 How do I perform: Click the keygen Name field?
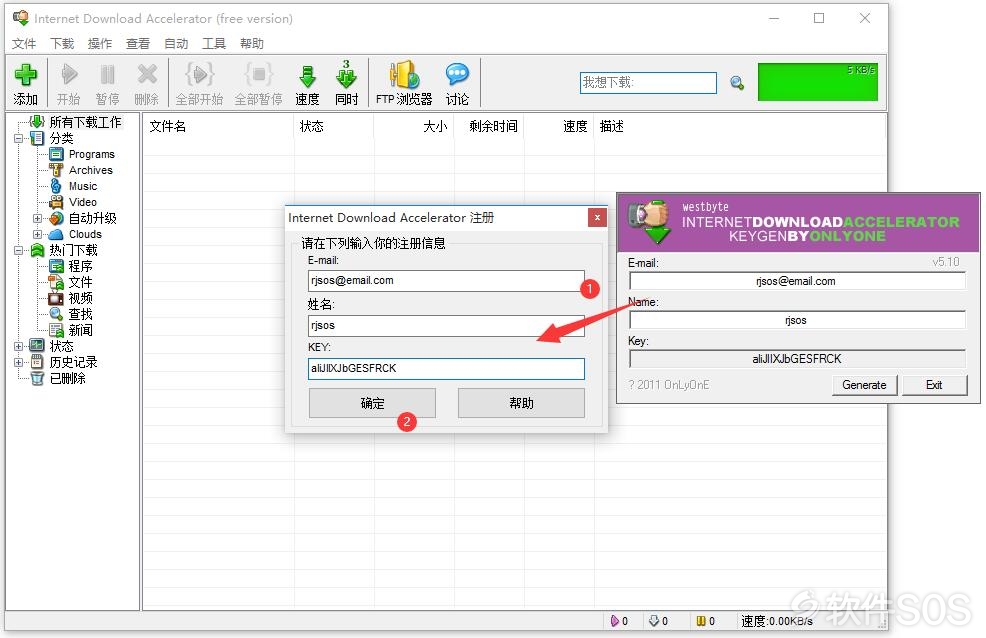[797, 320]
